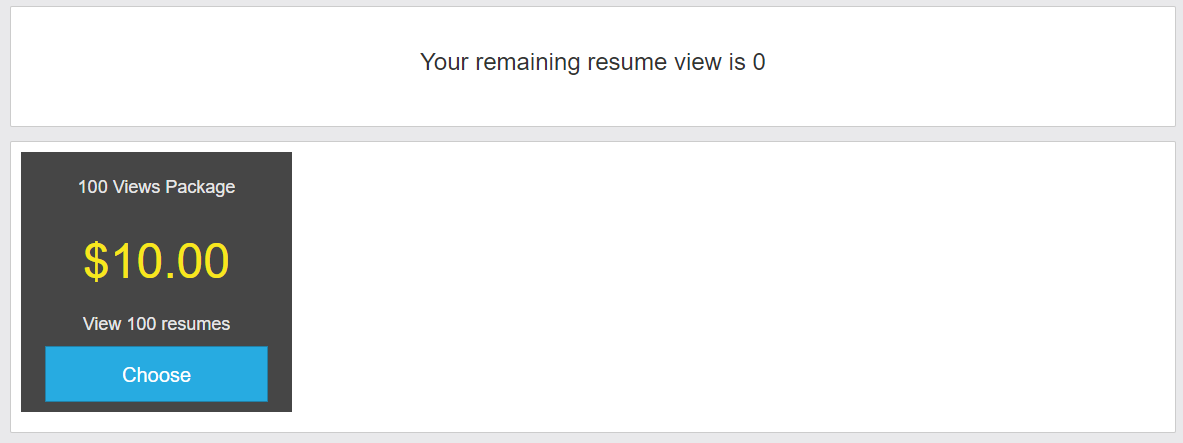Click the 'View 100 resumes' description
Image resolution: width=1183 pixels, height=443 pixels.
click(x=156, y=324)
